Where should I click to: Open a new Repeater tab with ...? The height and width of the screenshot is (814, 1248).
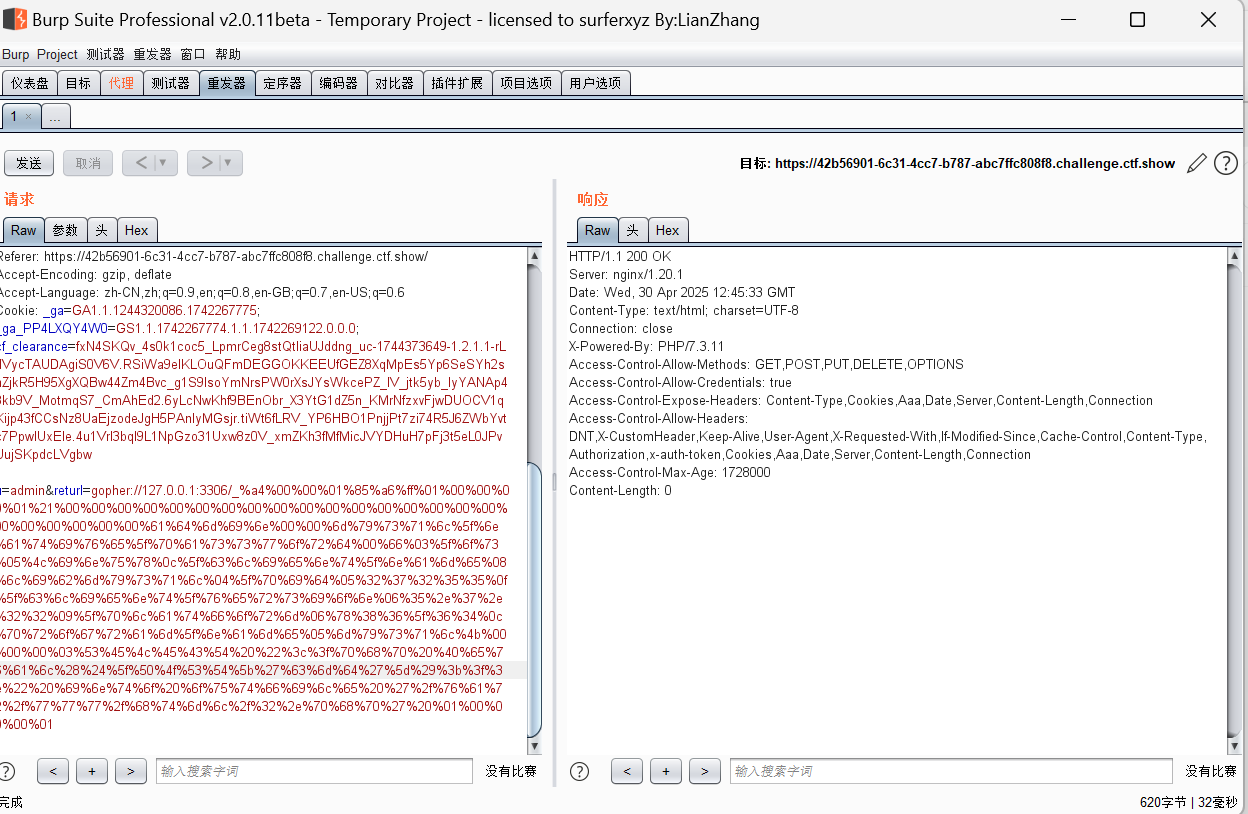tap(55, 117)
